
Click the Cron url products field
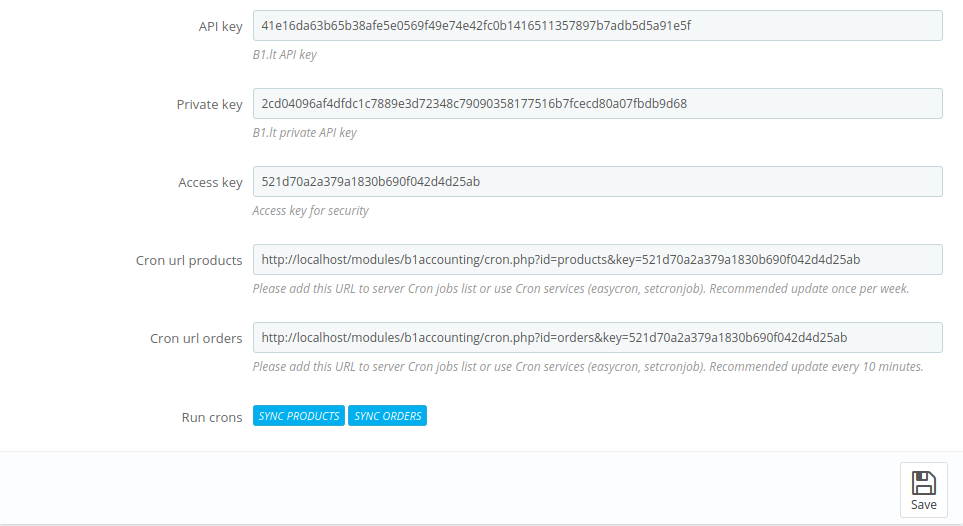597,260
